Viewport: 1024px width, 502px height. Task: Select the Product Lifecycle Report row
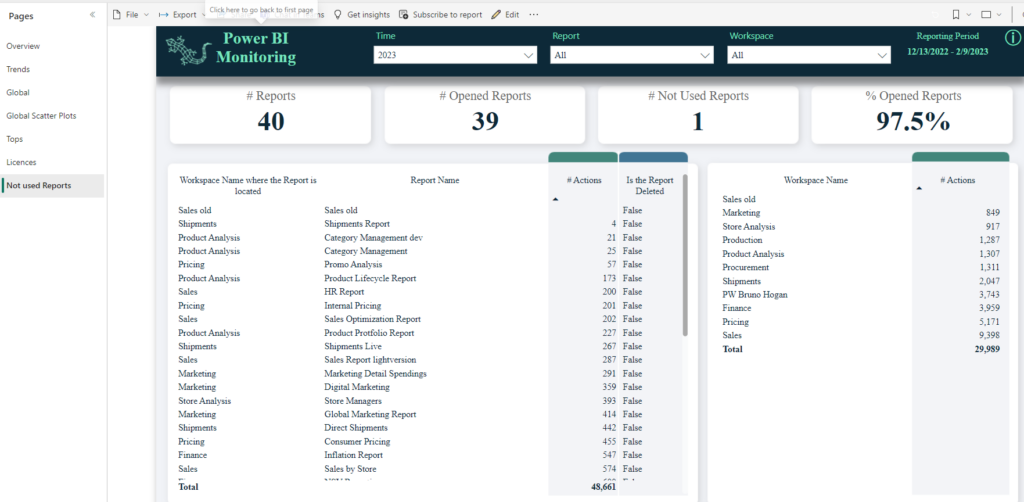(x=370, y=279)
